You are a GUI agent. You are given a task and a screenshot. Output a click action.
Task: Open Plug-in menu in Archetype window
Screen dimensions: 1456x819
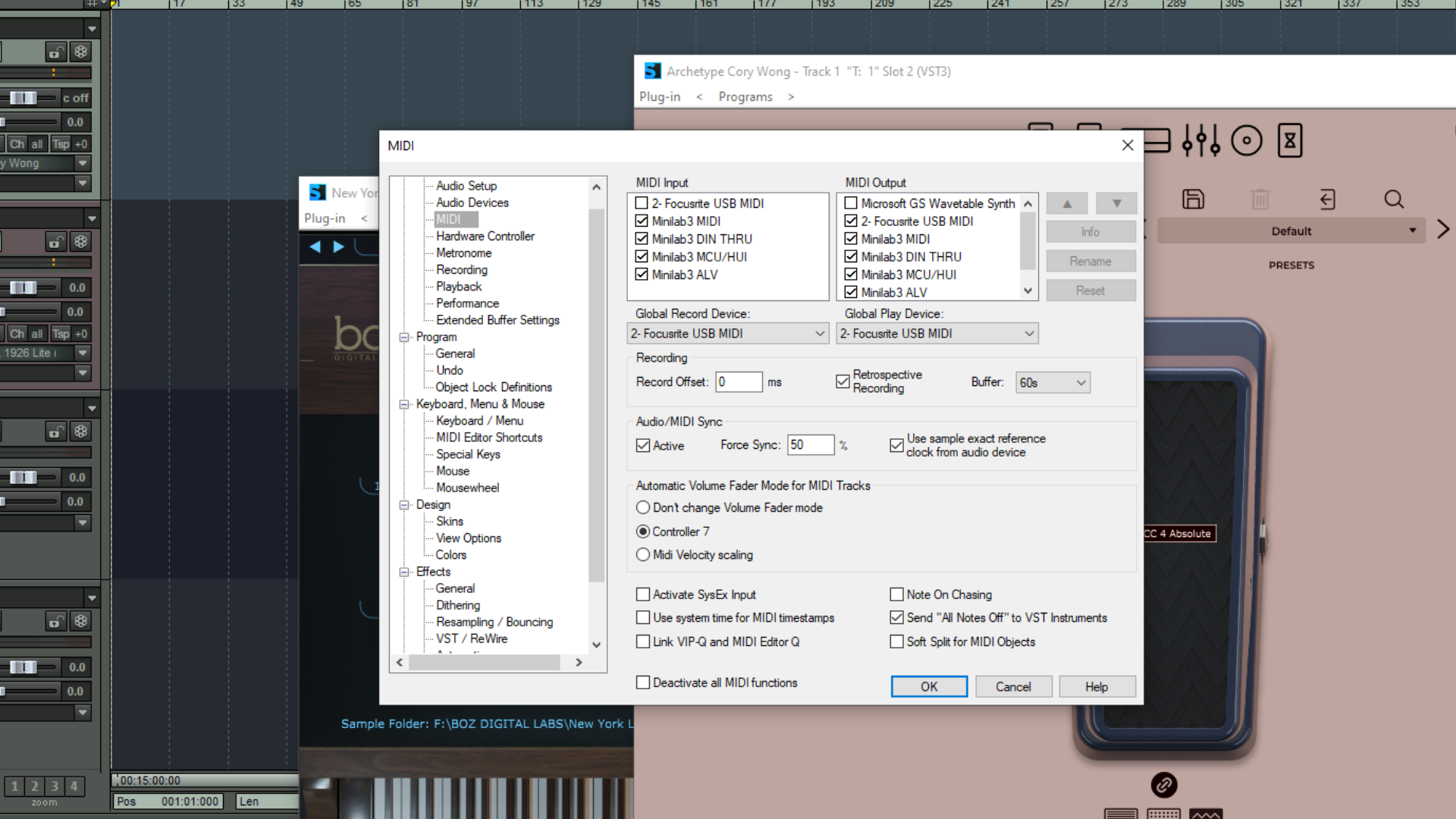660,96
